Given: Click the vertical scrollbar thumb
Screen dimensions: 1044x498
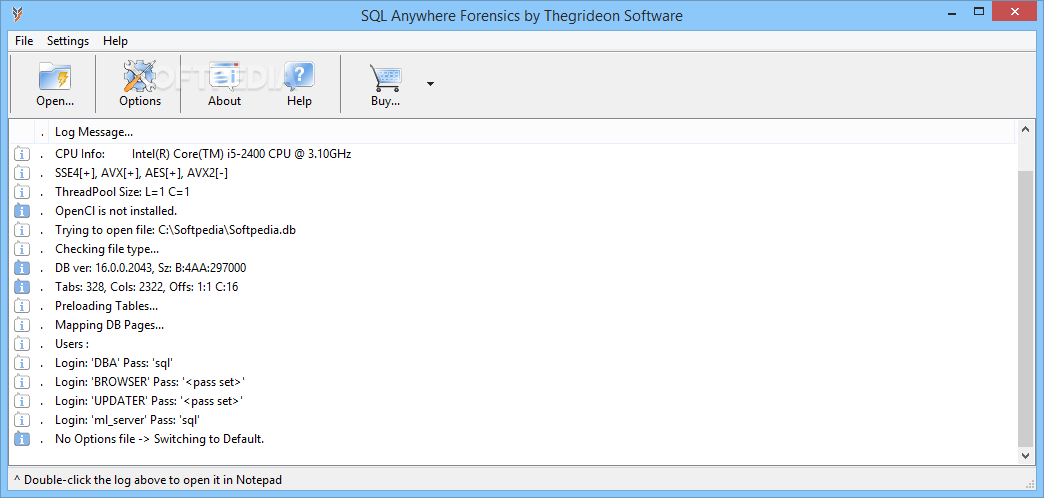Looking at the screenshot, I should pos(1025,308).
